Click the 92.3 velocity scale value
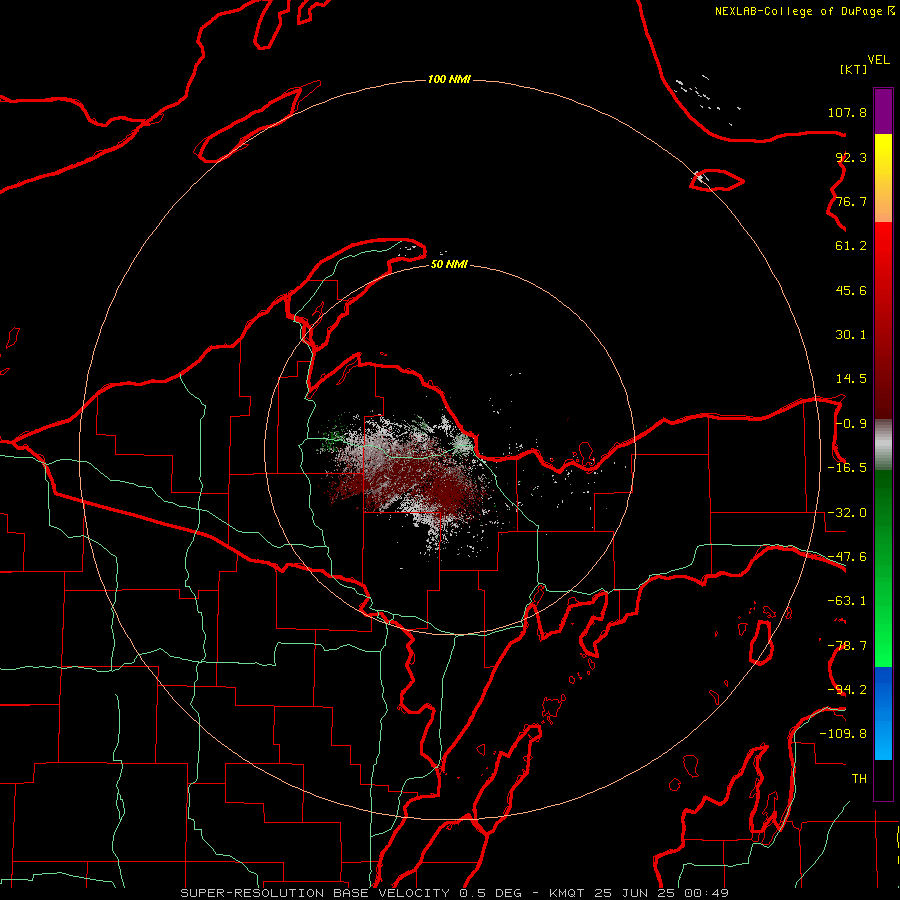The height and width of the screenshot is (900, 900). tap(851, 157)
